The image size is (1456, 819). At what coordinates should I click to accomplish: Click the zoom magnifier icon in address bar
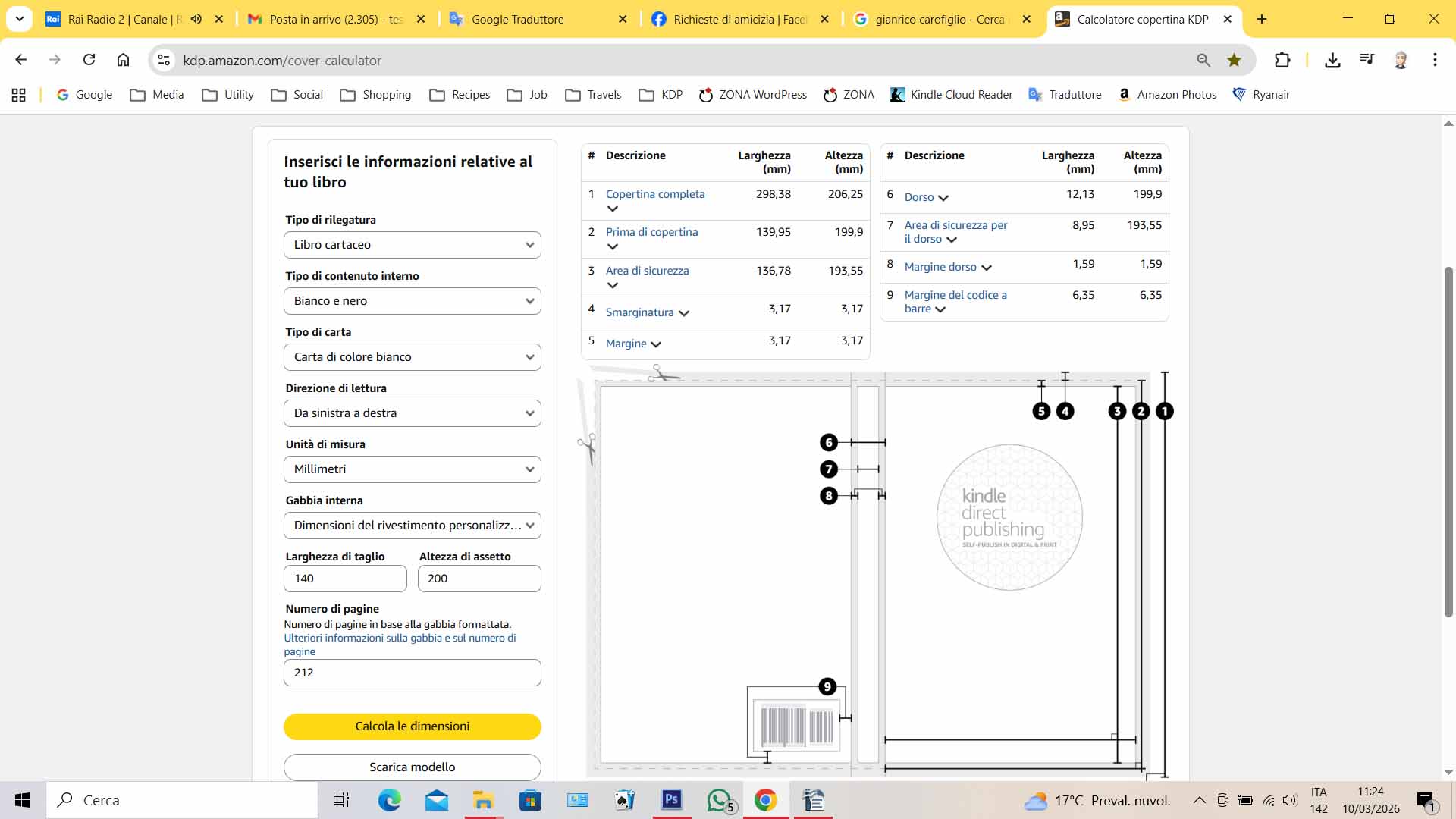click(1203, 60)
